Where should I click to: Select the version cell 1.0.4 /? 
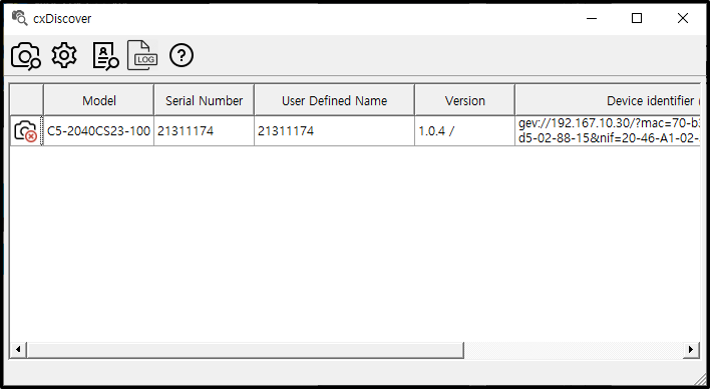pyautogui.click(x=465, y=131)
